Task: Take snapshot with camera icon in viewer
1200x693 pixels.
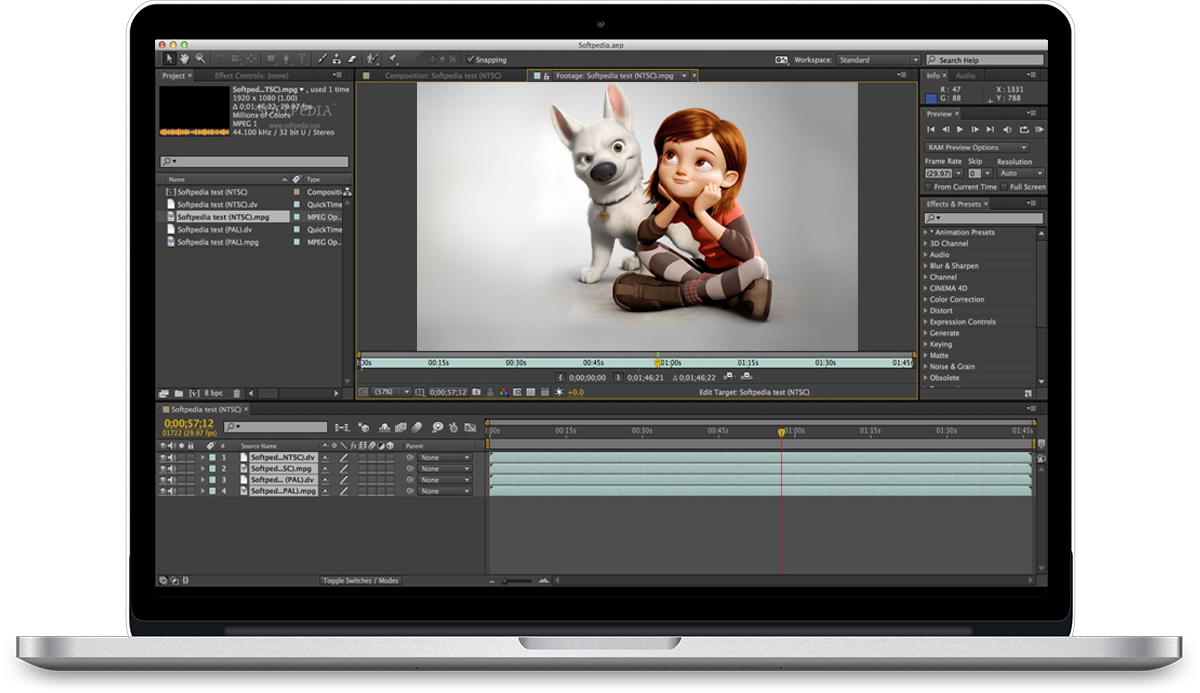Action: tap(476, 392)
